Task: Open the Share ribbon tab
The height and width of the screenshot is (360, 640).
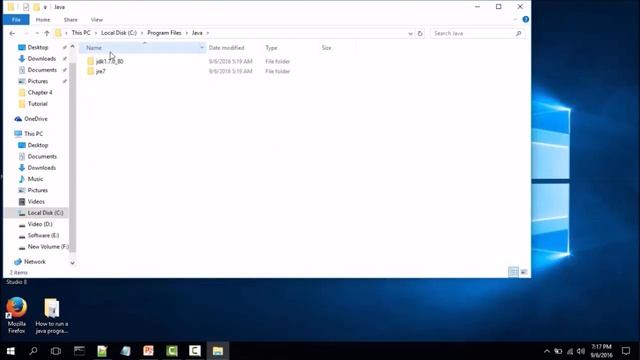Action: click(70, 20)
